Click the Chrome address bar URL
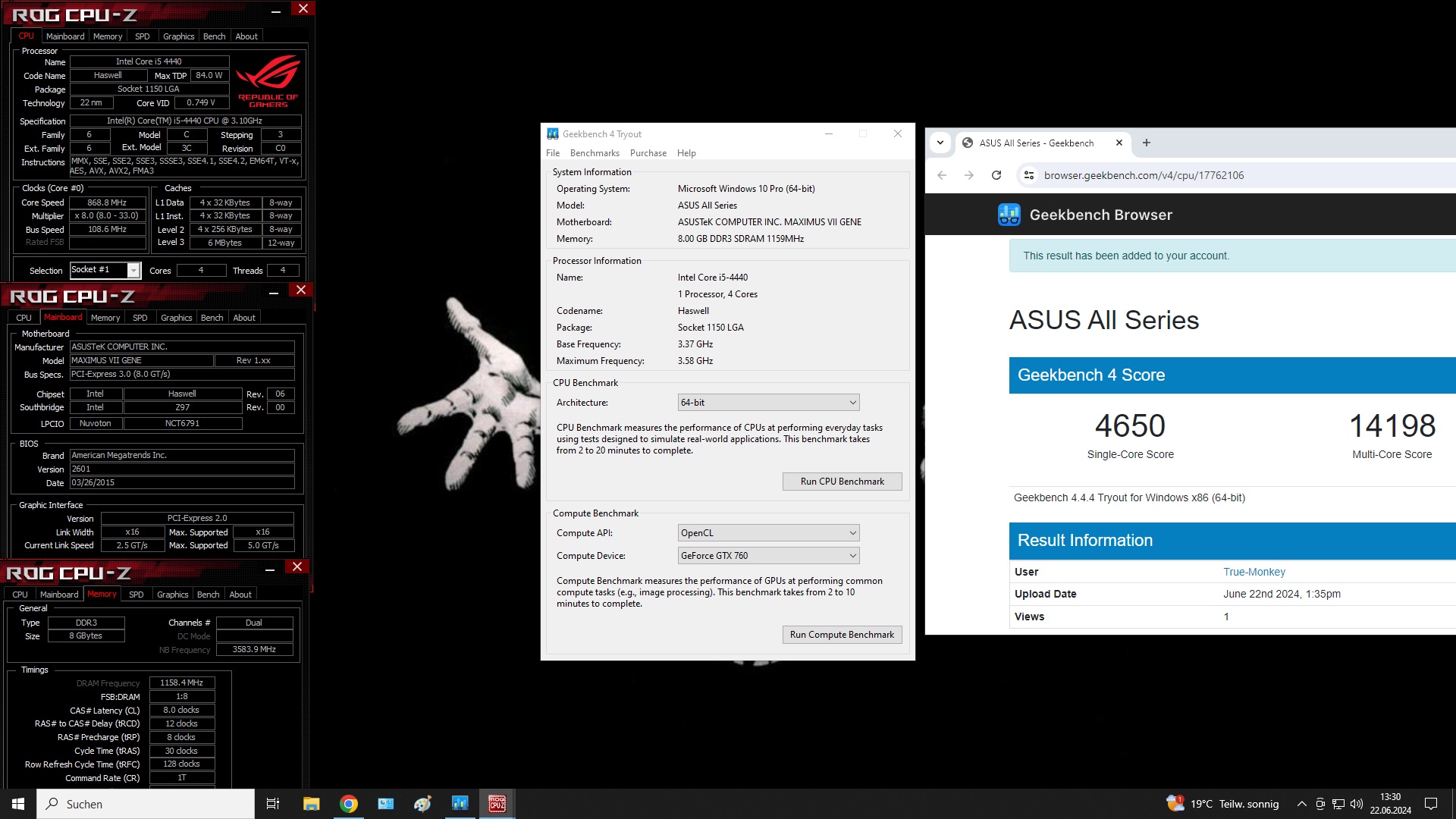The image size is (1456, 819). (x=1144, y=175)
